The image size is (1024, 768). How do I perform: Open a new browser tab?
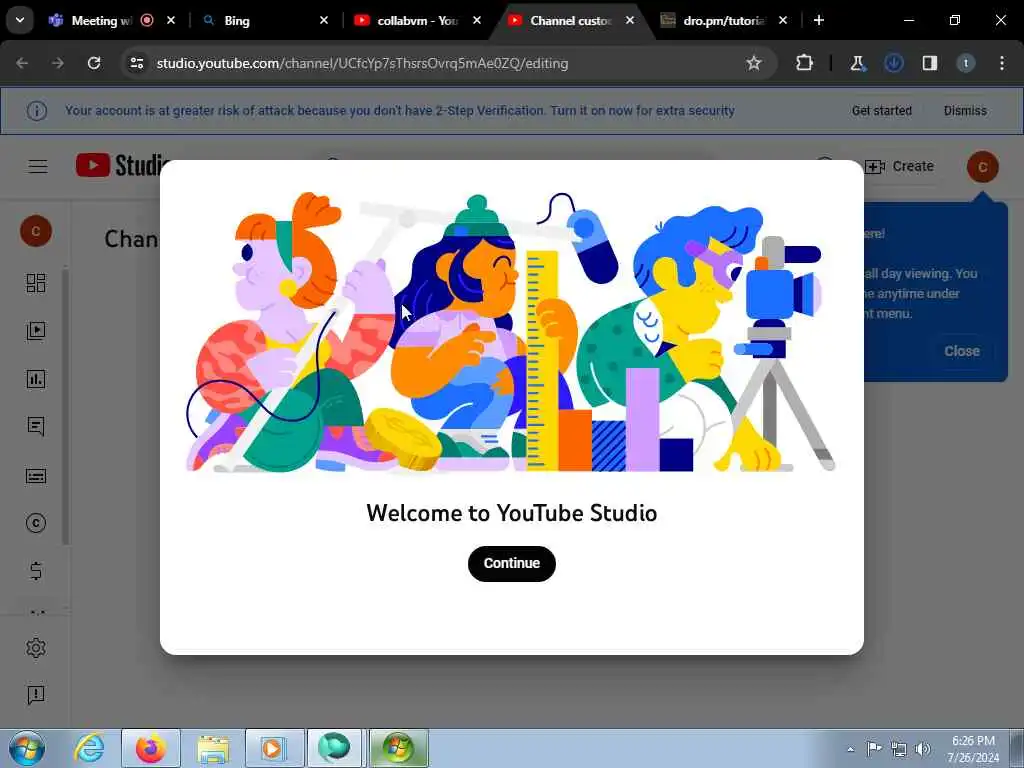(x=818, y=20)
